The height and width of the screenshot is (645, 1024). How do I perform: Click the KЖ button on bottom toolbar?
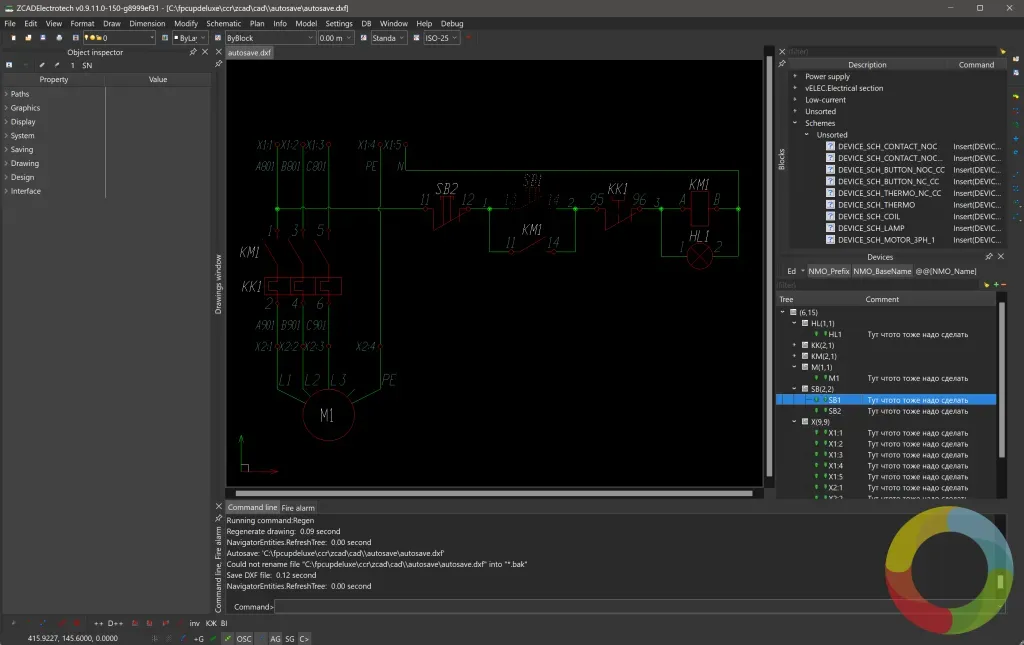coord(211,623)
